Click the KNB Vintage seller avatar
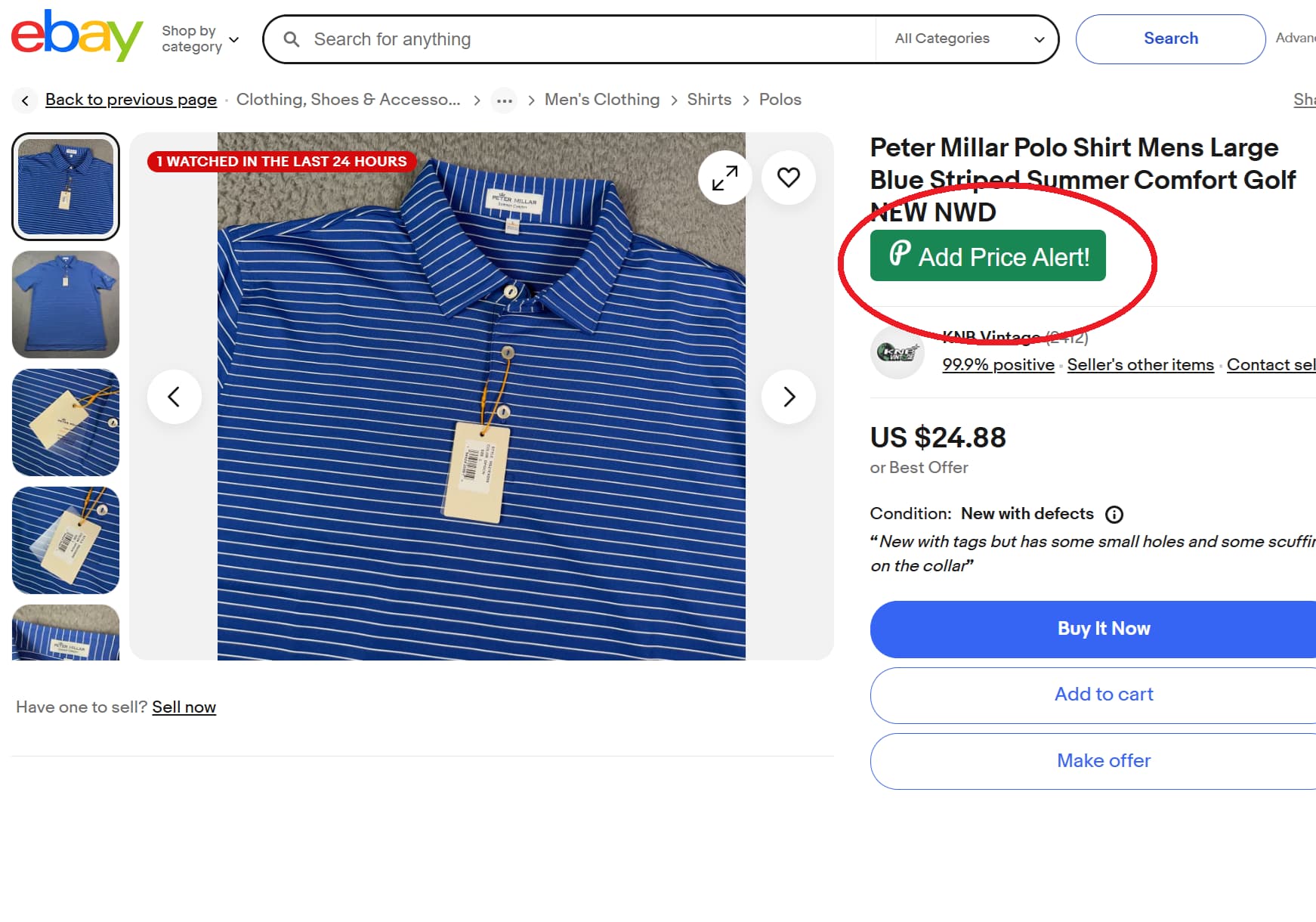The height and width of the screenshot is (922, 1316). (897, 352)
